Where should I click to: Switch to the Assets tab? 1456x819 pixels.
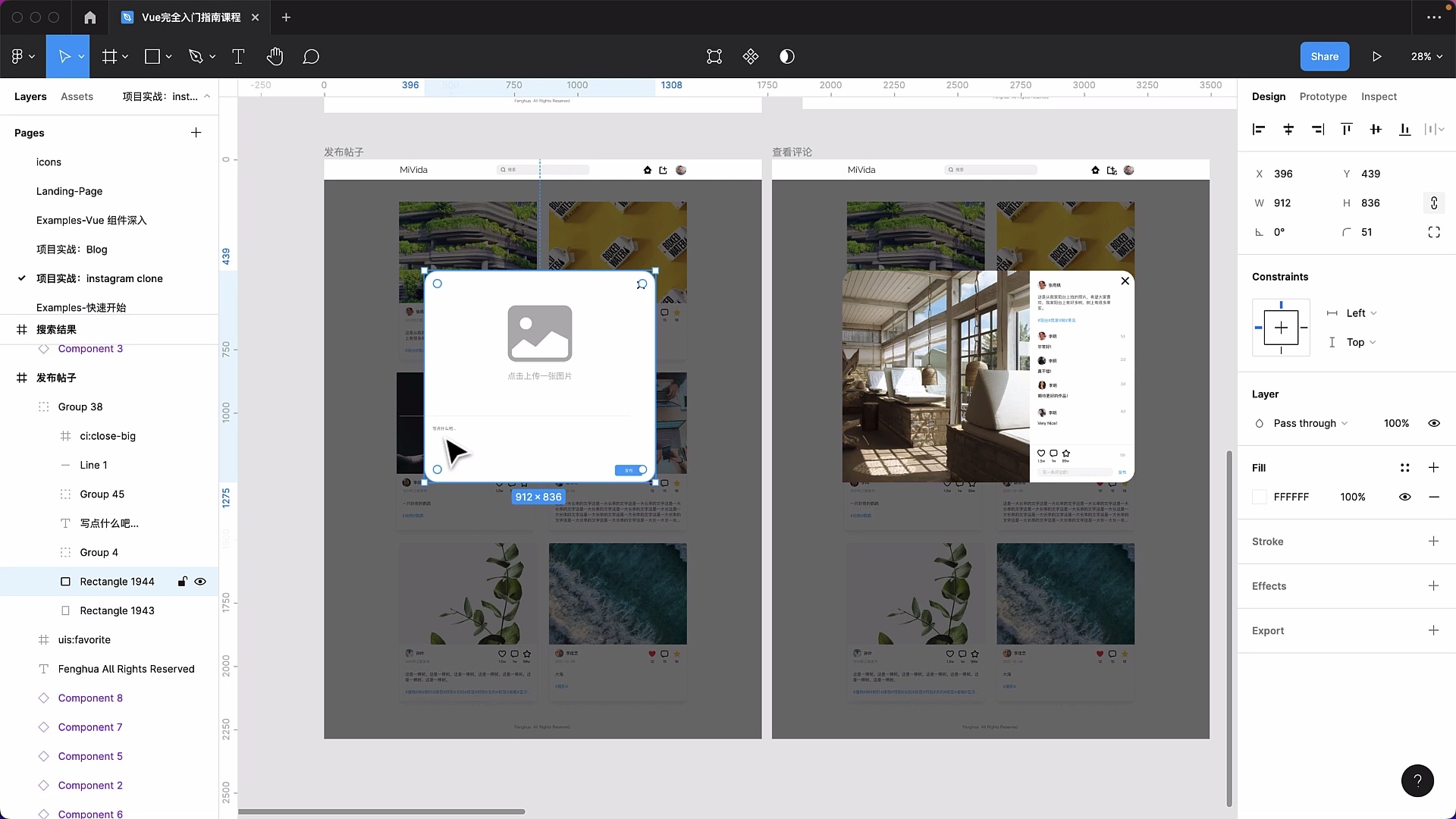tap(77, 96)
